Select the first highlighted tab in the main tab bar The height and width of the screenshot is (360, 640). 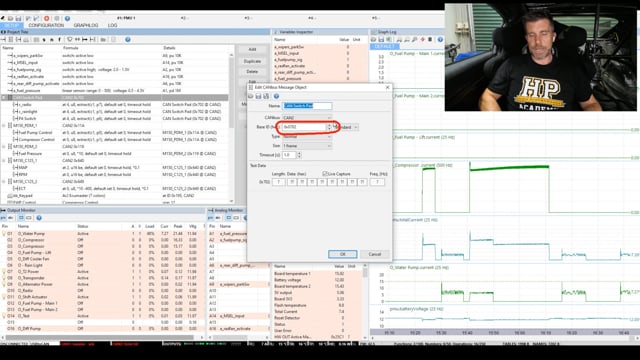click(11, 25)
